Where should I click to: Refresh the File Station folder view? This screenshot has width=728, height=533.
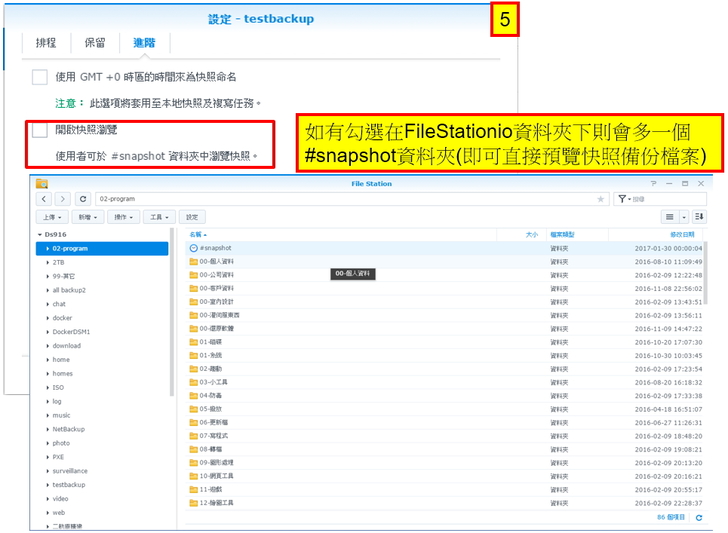[83, 199]
